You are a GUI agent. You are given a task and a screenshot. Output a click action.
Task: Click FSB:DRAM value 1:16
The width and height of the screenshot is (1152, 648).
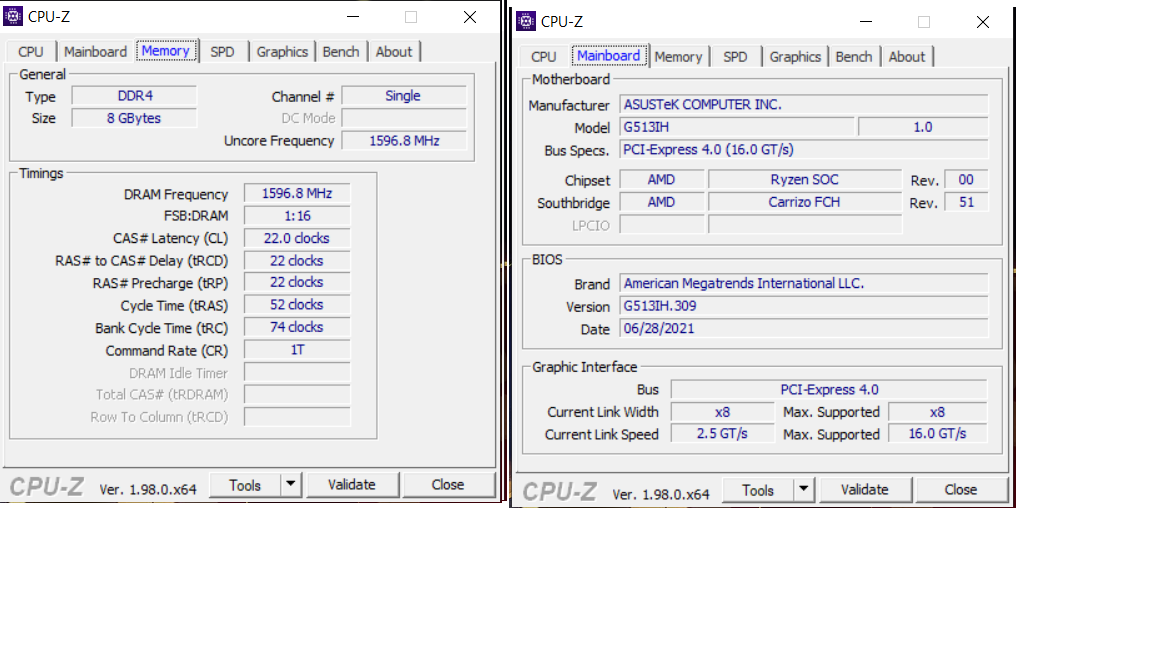click(298, 216)
